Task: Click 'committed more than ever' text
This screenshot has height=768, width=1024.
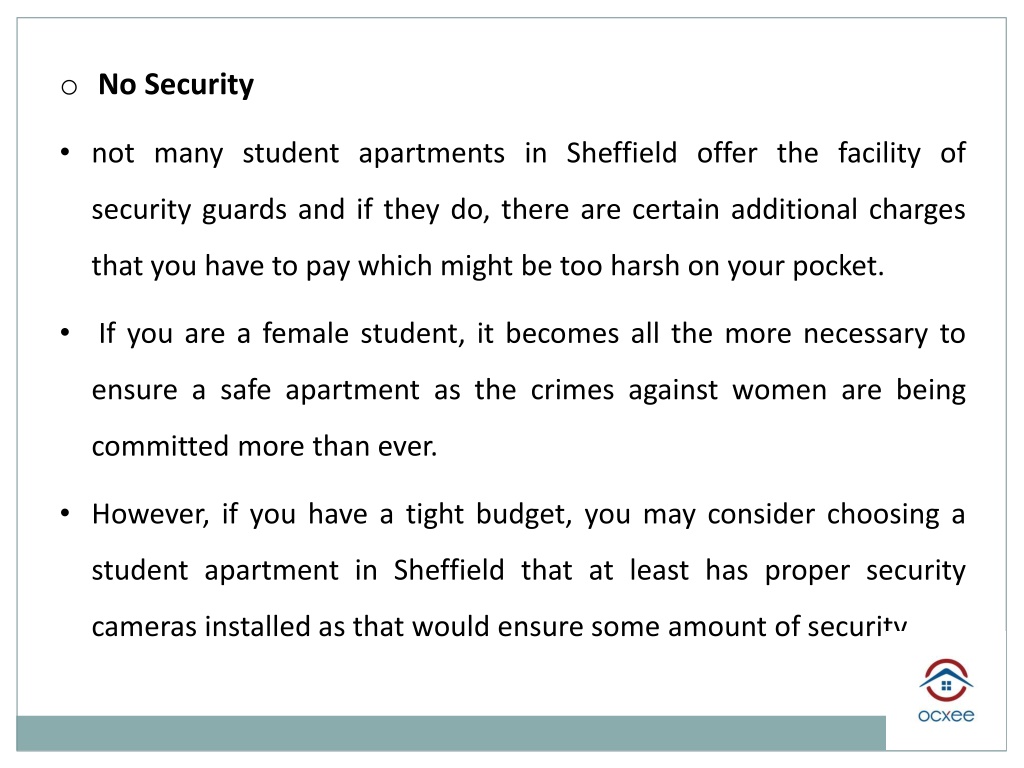Action: 263,447
